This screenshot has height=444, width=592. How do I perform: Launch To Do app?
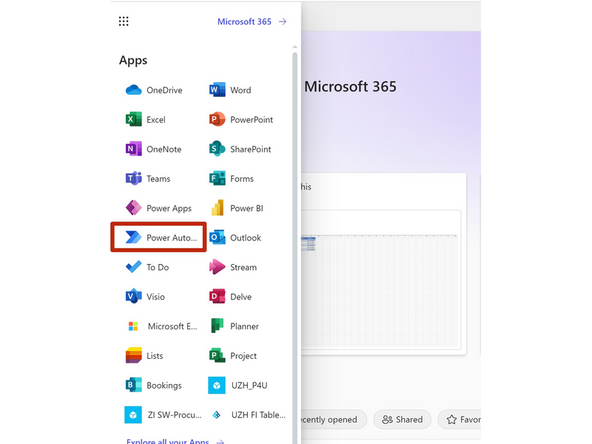click(x=147, y=267)
